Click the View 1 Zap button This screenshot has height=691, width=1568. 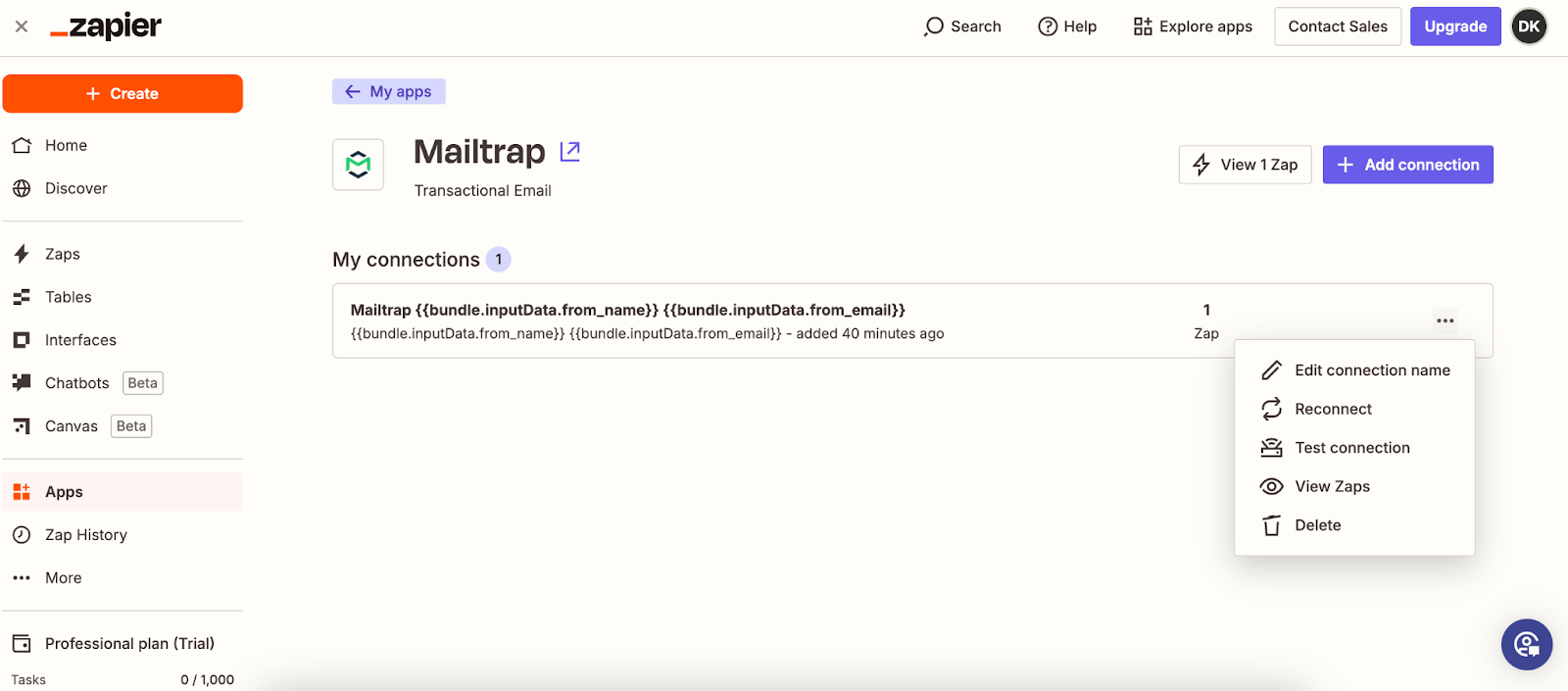(1245, 165)
